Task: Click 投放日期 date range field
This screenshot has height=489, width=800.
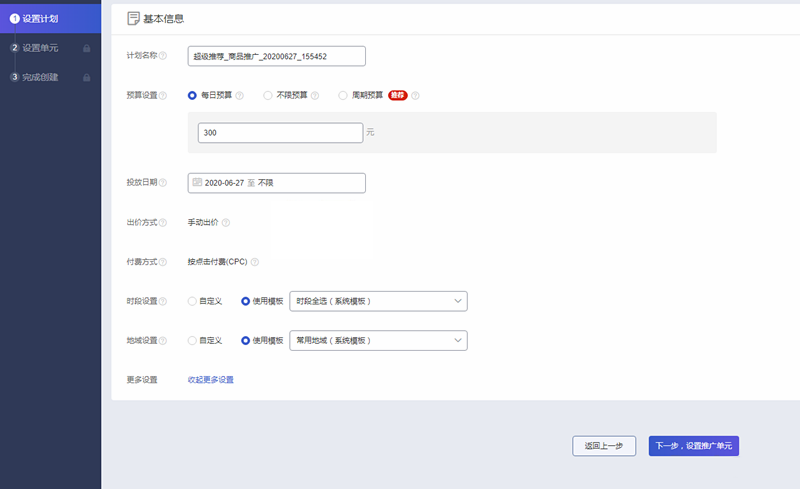Action: (277, 183)
